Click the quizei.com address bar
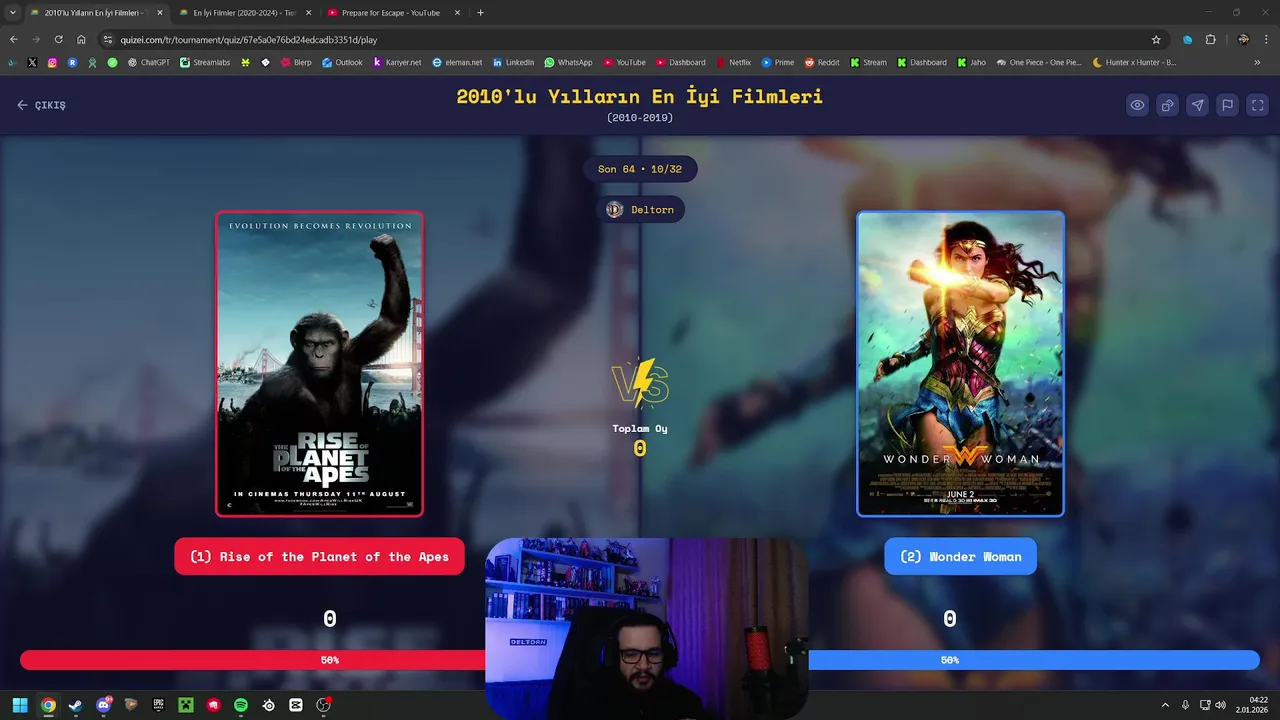This screenshot has width=1280, height=720. pos(630,40)
